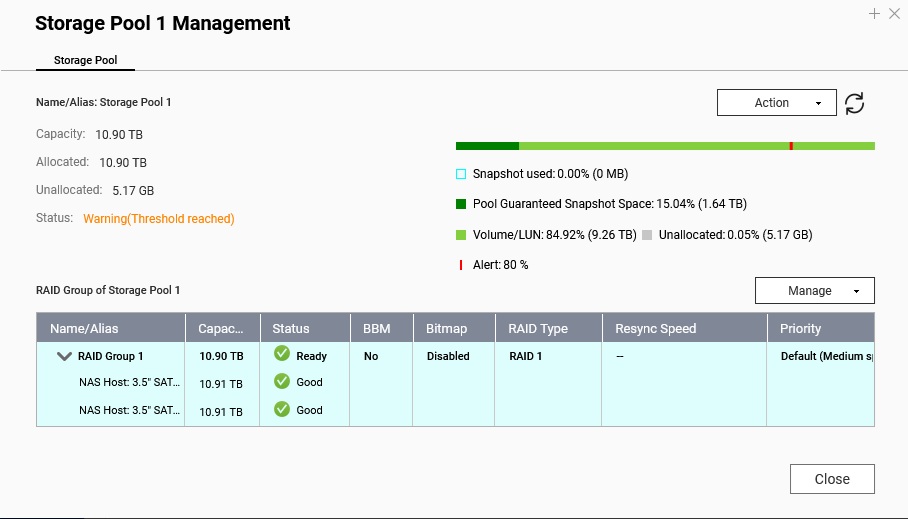The height and width of the screenshot is (519, 908).
Task: Click the refresh icon next to Action
Action: click(854, 103)
